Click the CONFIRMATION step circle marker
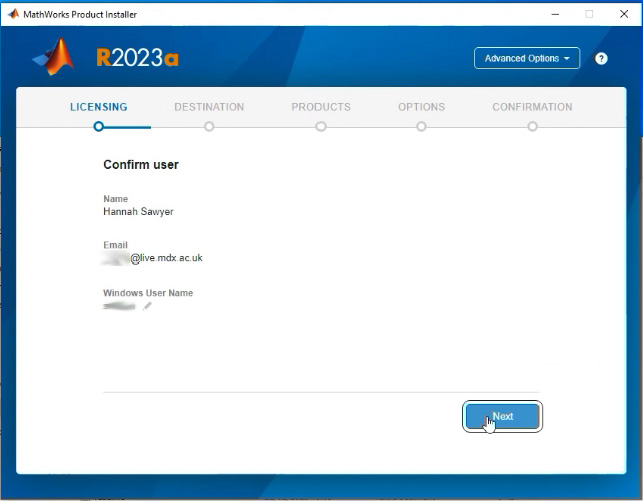 (x=532, y=126)
